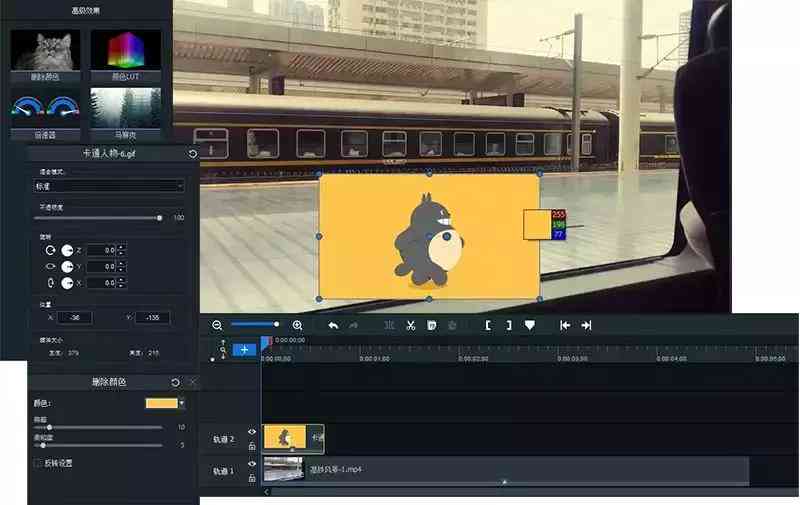Paste the clip on timeline

click(452, 325)
